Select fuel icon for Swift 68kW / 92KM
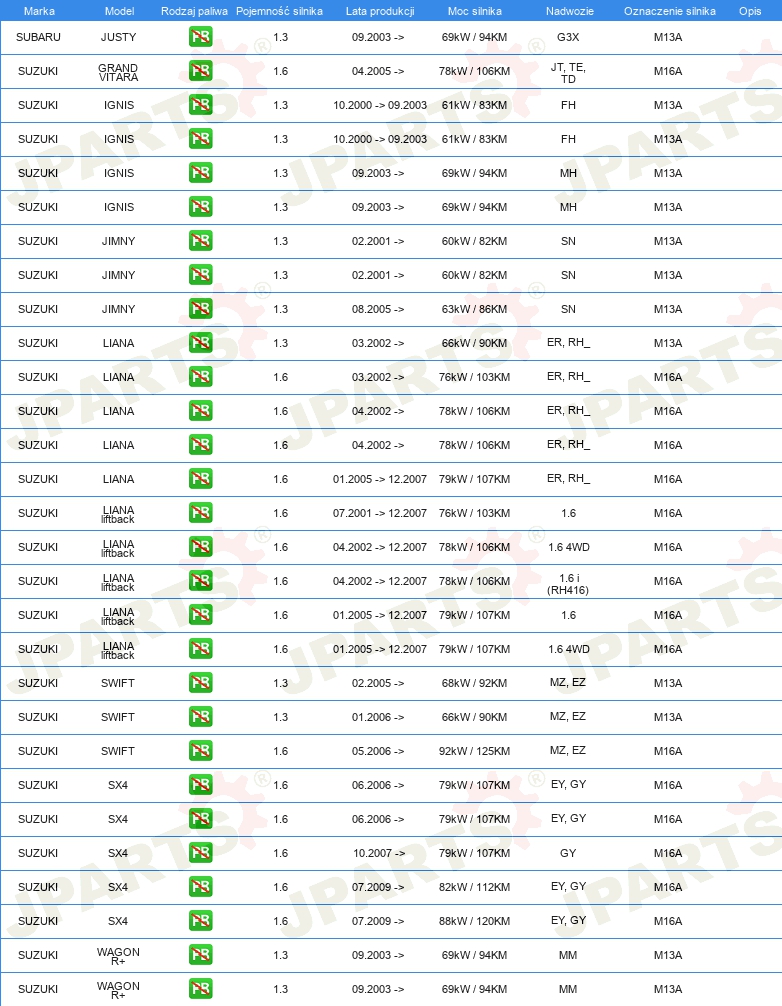This screenshot has height=1006, width=782. [201, 683]
